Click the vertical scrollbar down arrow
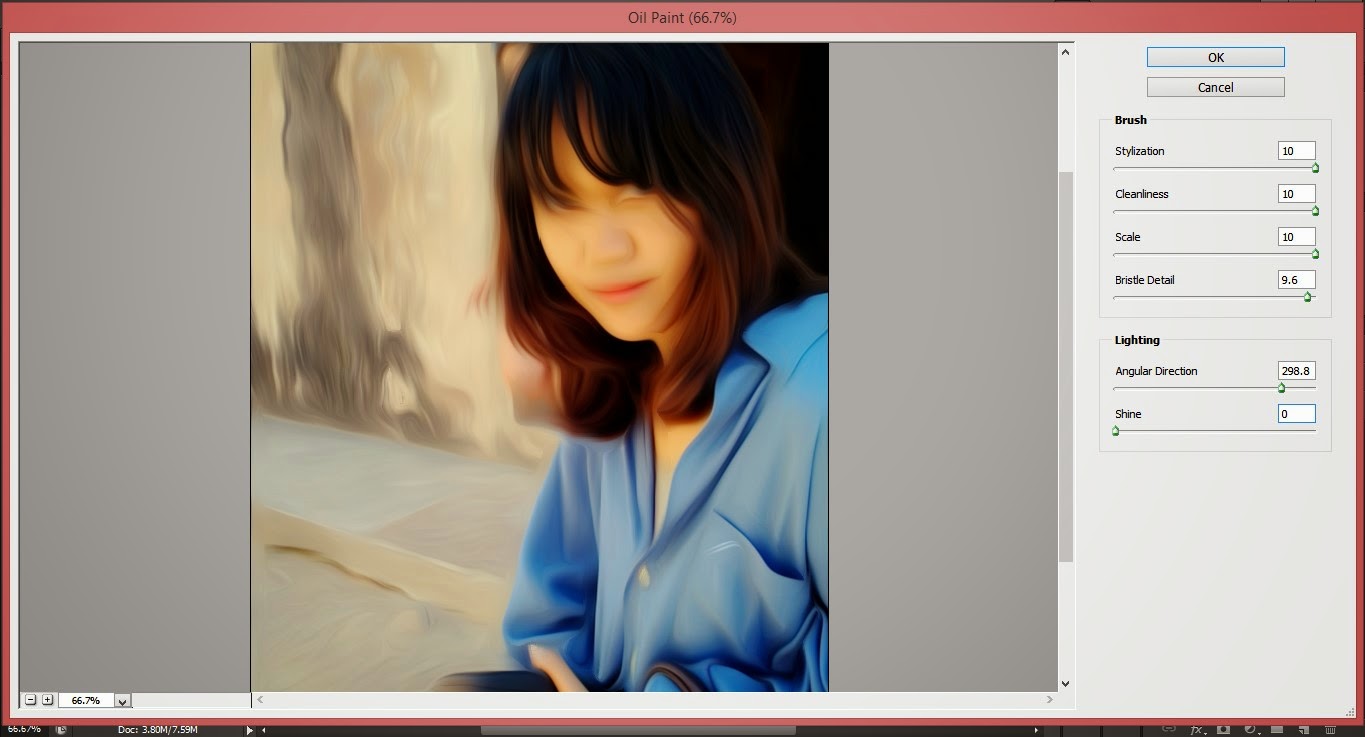This screenshot has width=1365, height=737. [x=1065, y=683]
